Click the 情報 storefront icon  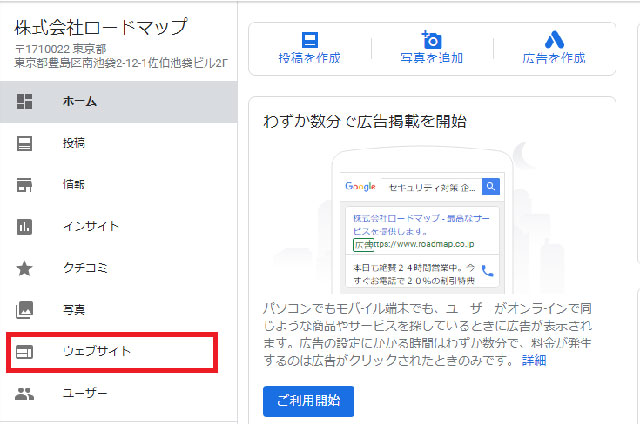click(24, 185)
